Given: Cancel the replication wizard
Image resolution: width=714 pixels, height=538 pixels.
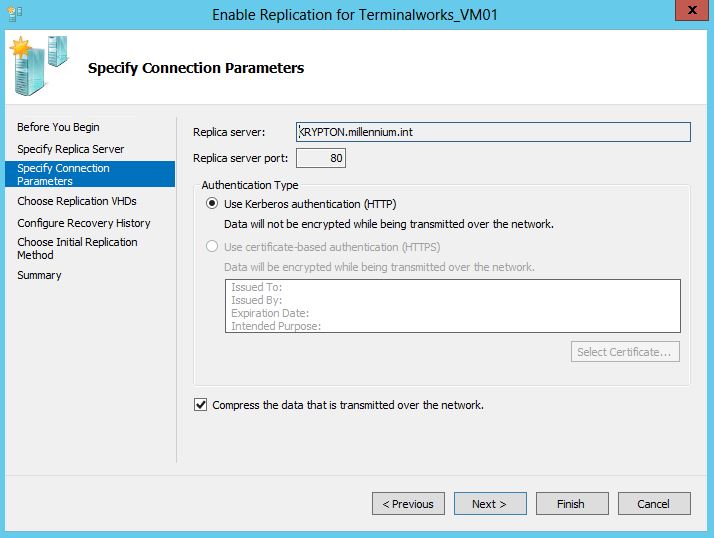Looking at the screenshot, I should 654,503.
